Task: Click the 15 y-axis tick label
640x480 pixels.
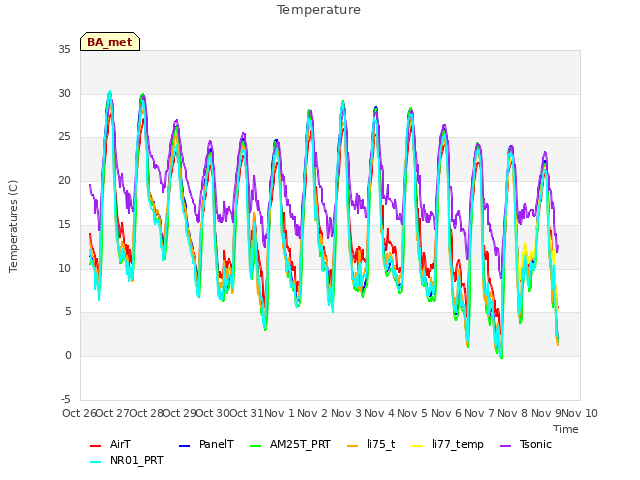Action: pyautogui.click(x=64, y=224)
